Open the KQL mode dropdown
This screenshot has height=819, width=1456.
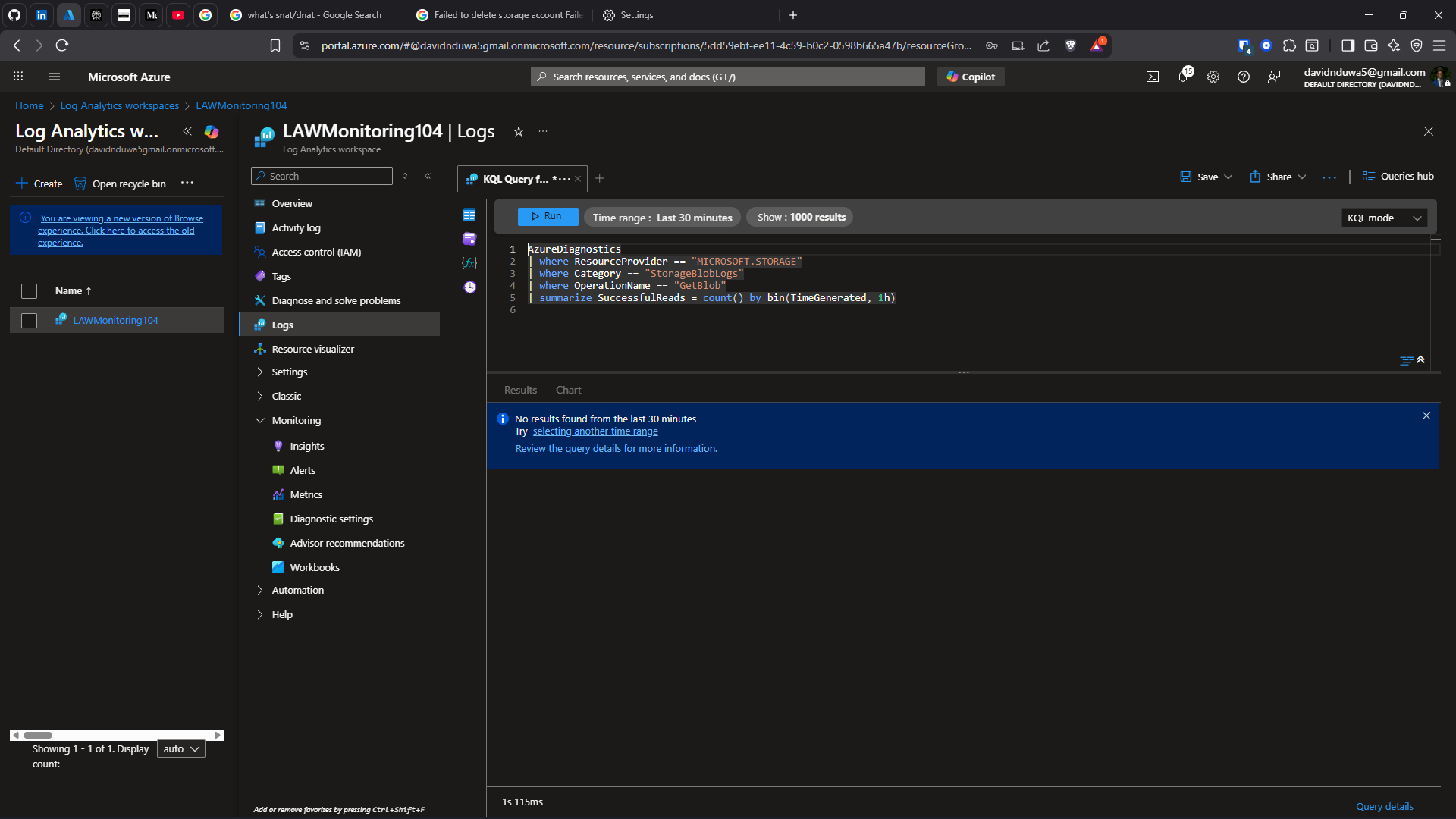[1385, 218]
